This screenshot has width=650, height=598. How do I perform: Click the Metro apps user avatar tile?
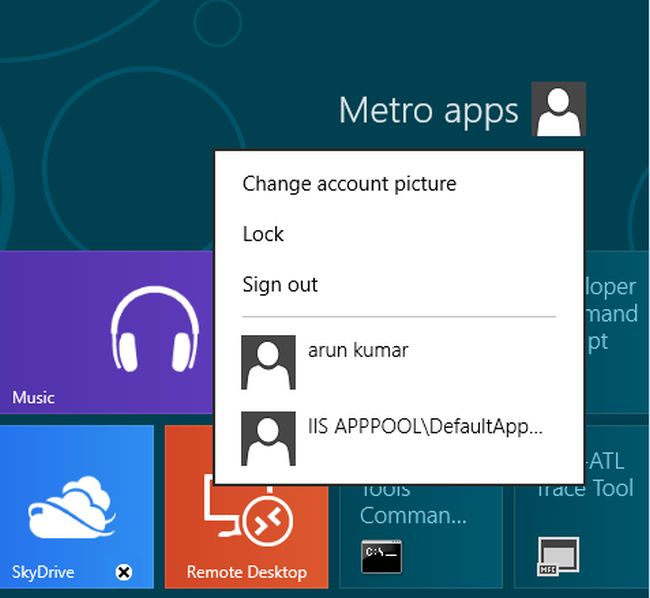[x=558, y=109]
